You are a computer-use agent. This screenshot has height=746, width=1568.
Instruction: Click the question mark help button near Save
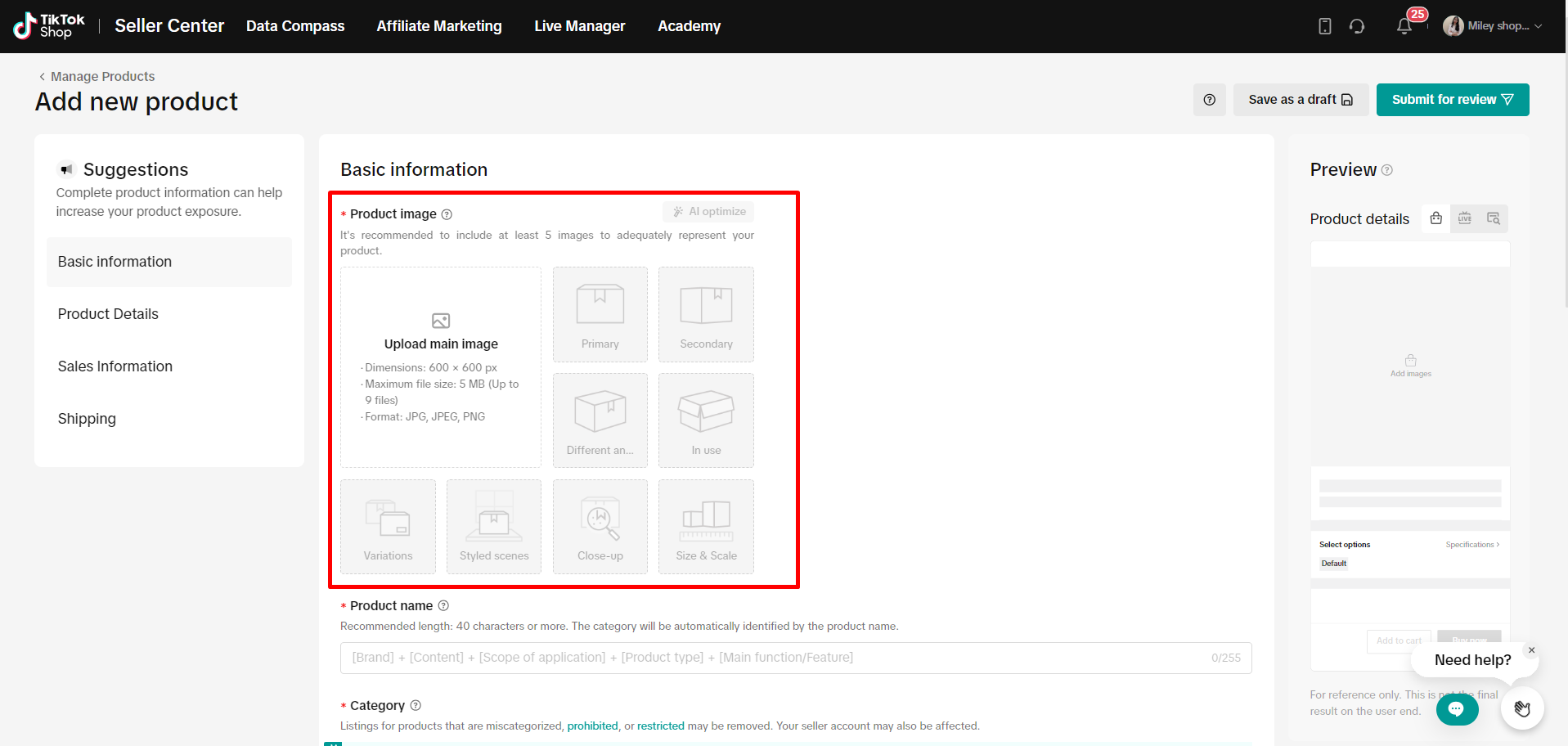coord(1209,100)
